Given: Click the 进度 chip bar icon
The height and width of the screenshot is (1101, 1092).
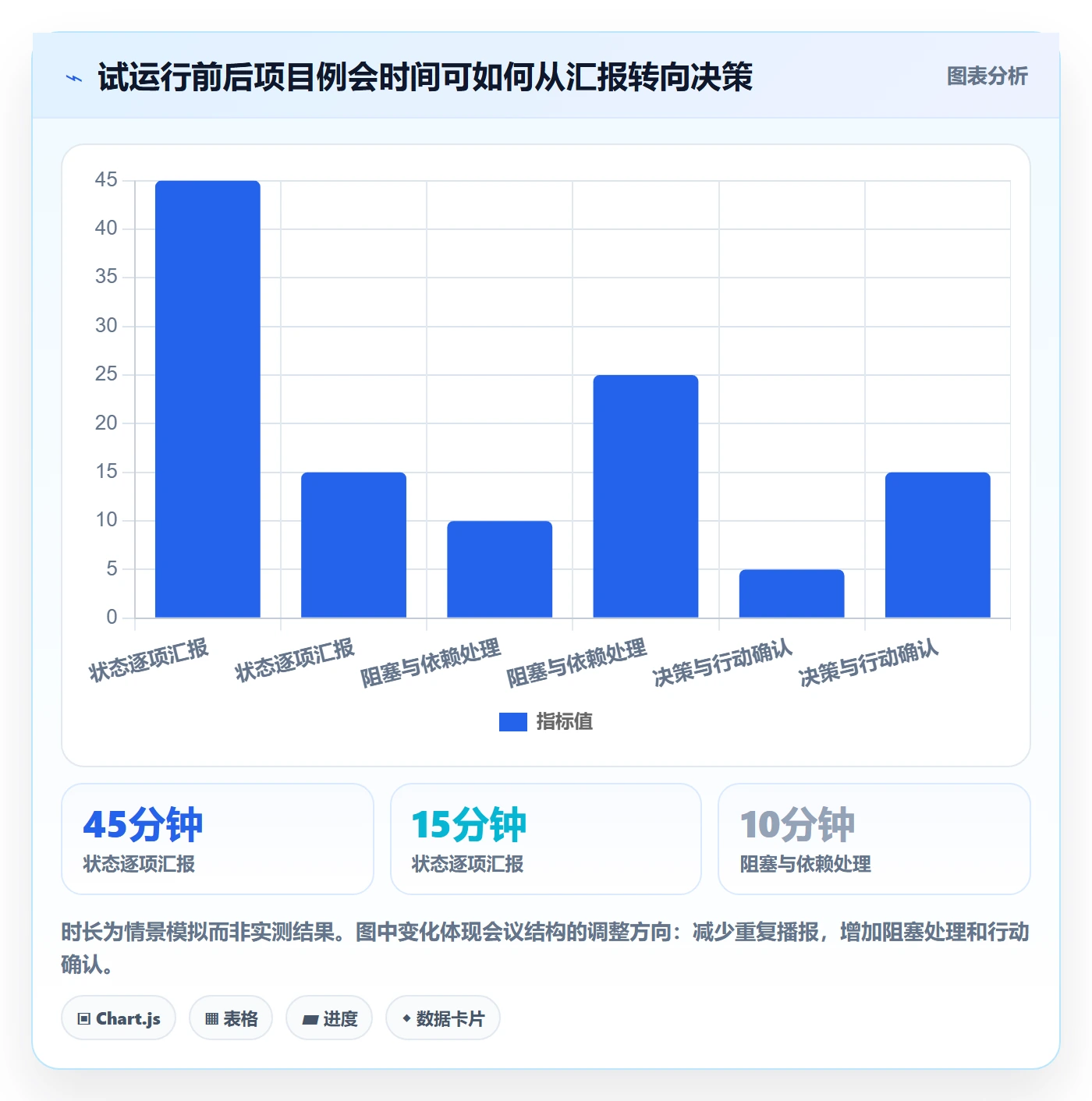Looking at the screenshot, I should (310, 1019).
